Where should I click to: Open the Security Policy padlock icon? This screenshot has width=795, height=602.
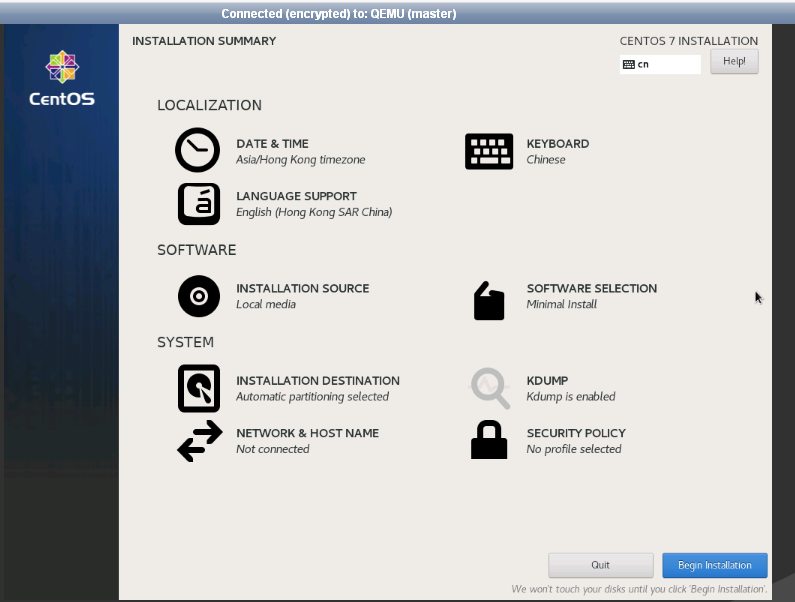(489, 440)
